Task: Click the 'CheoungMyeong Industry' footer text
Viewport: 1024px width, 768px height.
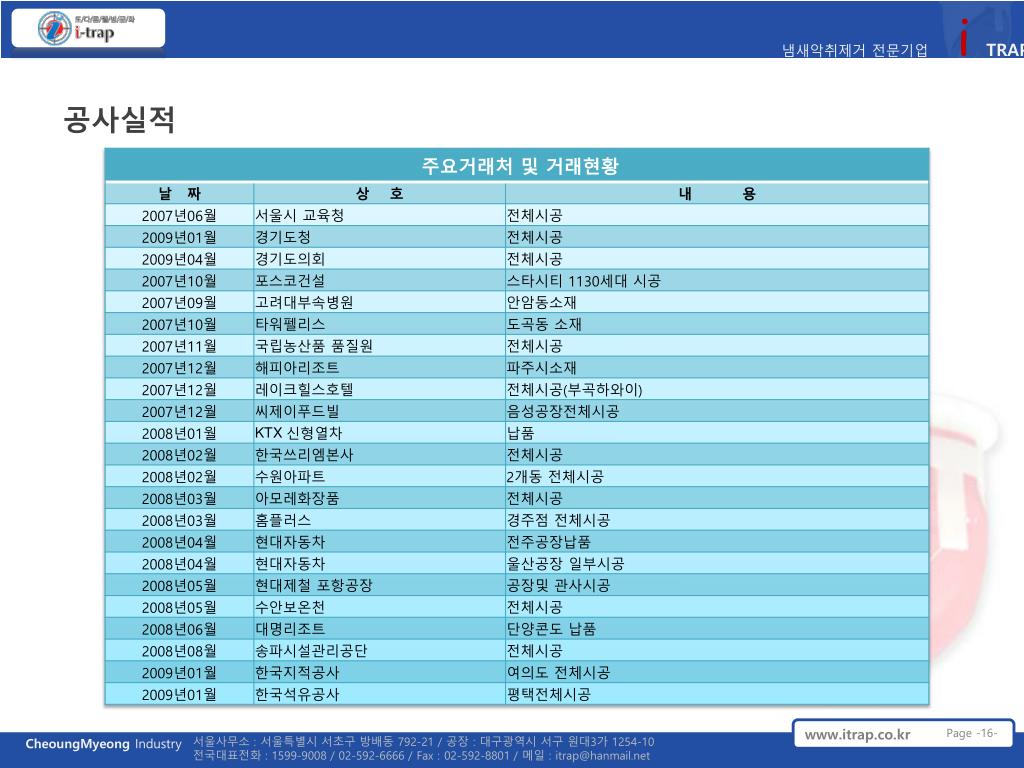Action: [x=103, y=744]
